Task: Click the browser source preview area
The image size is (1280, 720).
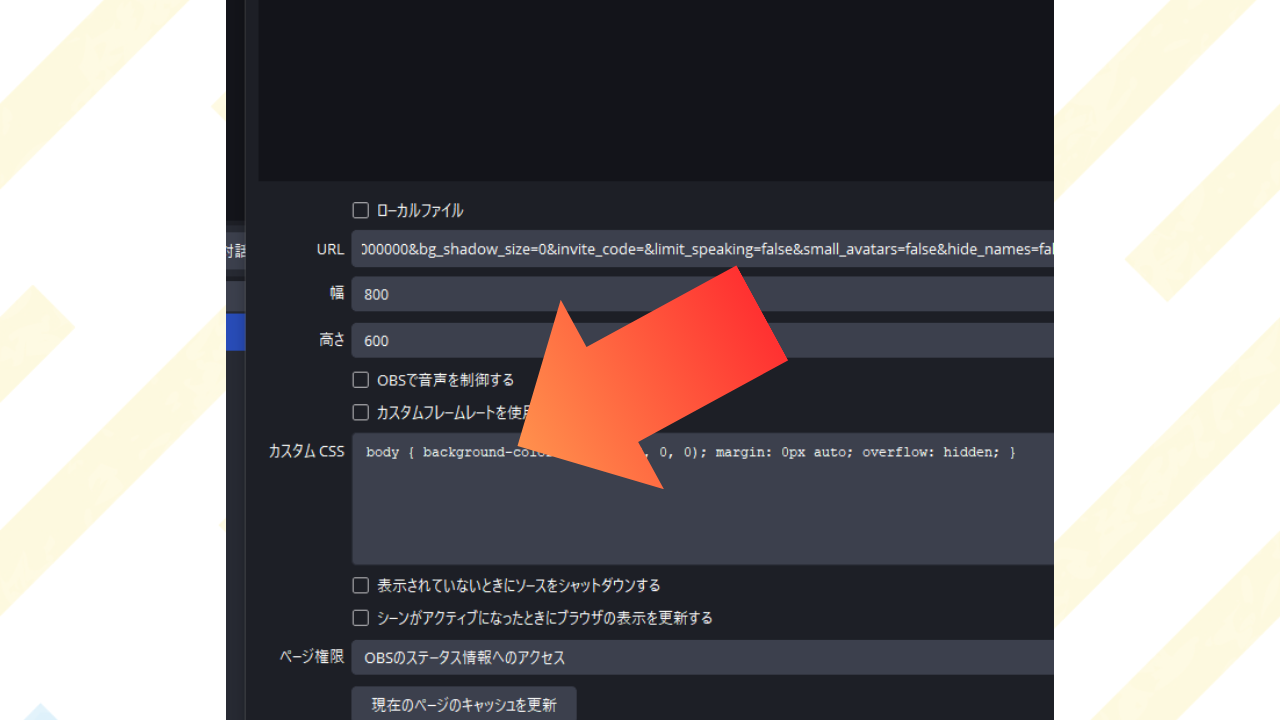Action: (656, 90)
